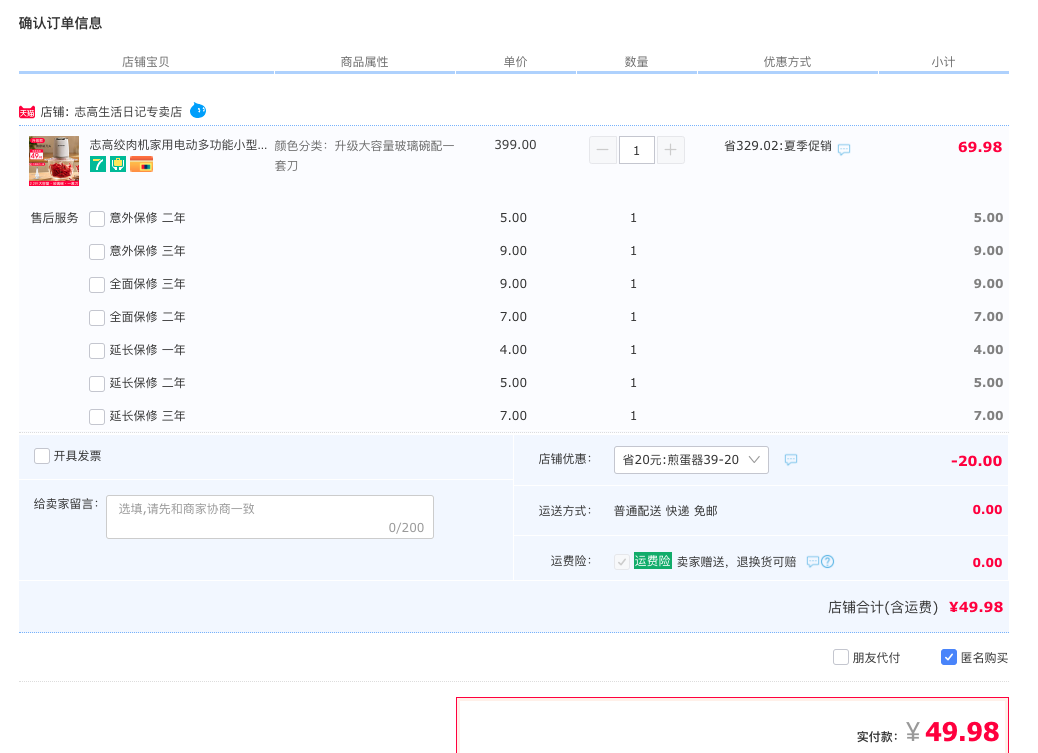The width and height of the screenshot is (1038, 753).
Task: Click the quantity input showing 1
Action: pos(637,150)
